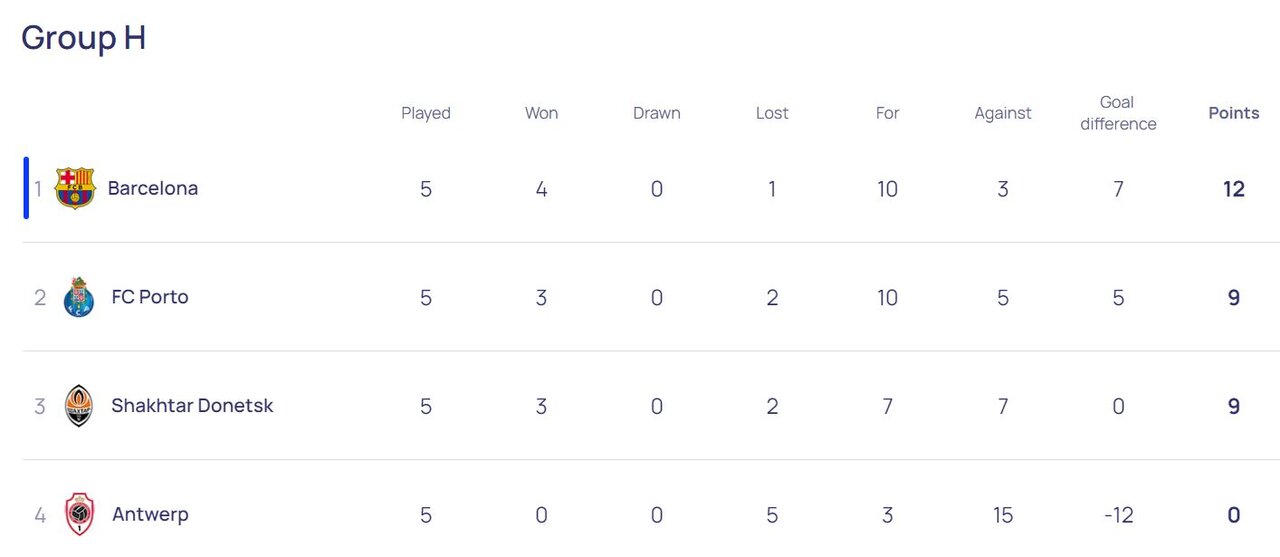Click the Antwerp club crest icon
The image size is (1280, 557).
pyautogui.click(x=79, y=514)
